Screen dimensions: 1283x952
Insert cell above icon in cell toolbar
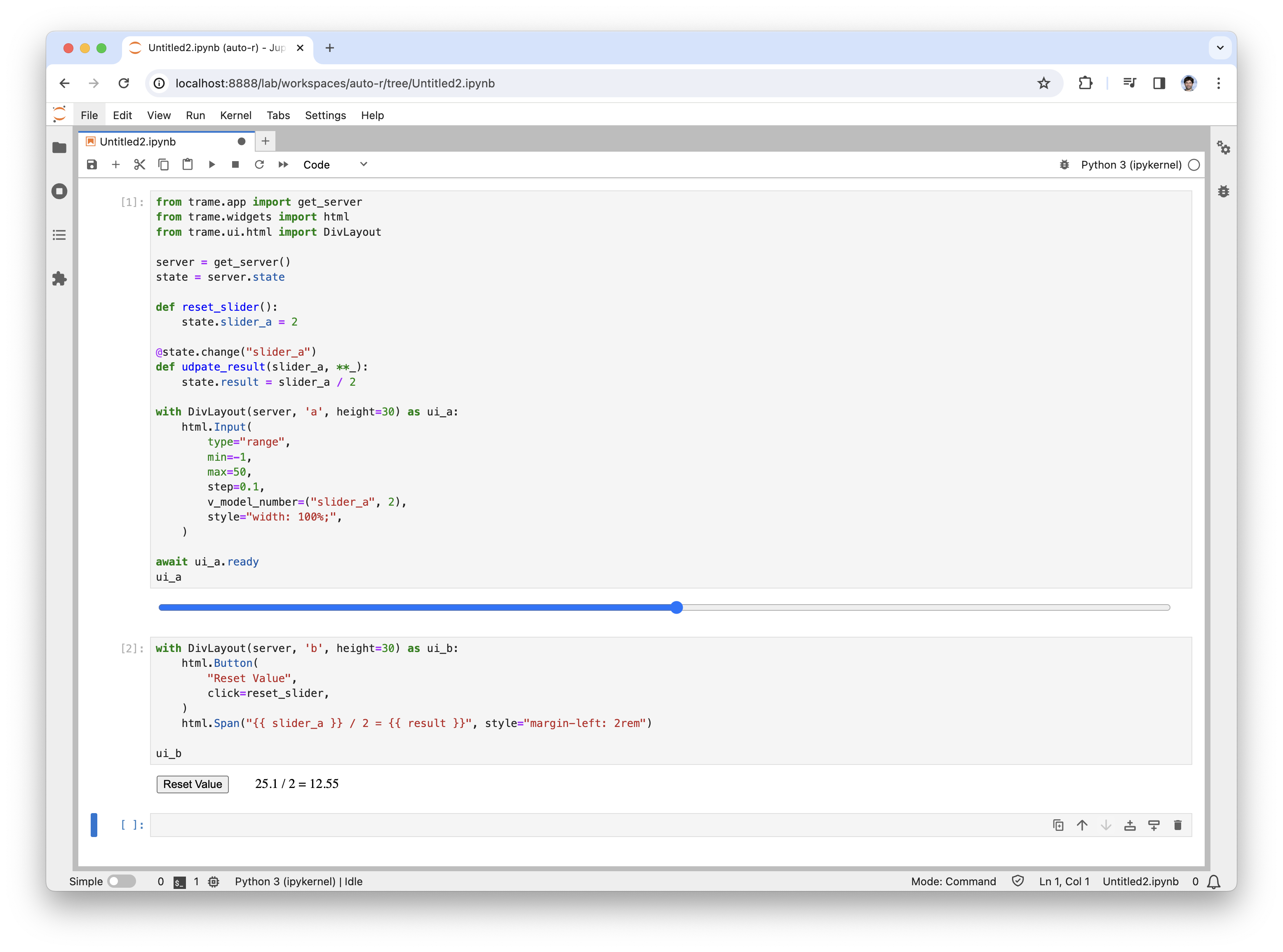pos(1130,825)
